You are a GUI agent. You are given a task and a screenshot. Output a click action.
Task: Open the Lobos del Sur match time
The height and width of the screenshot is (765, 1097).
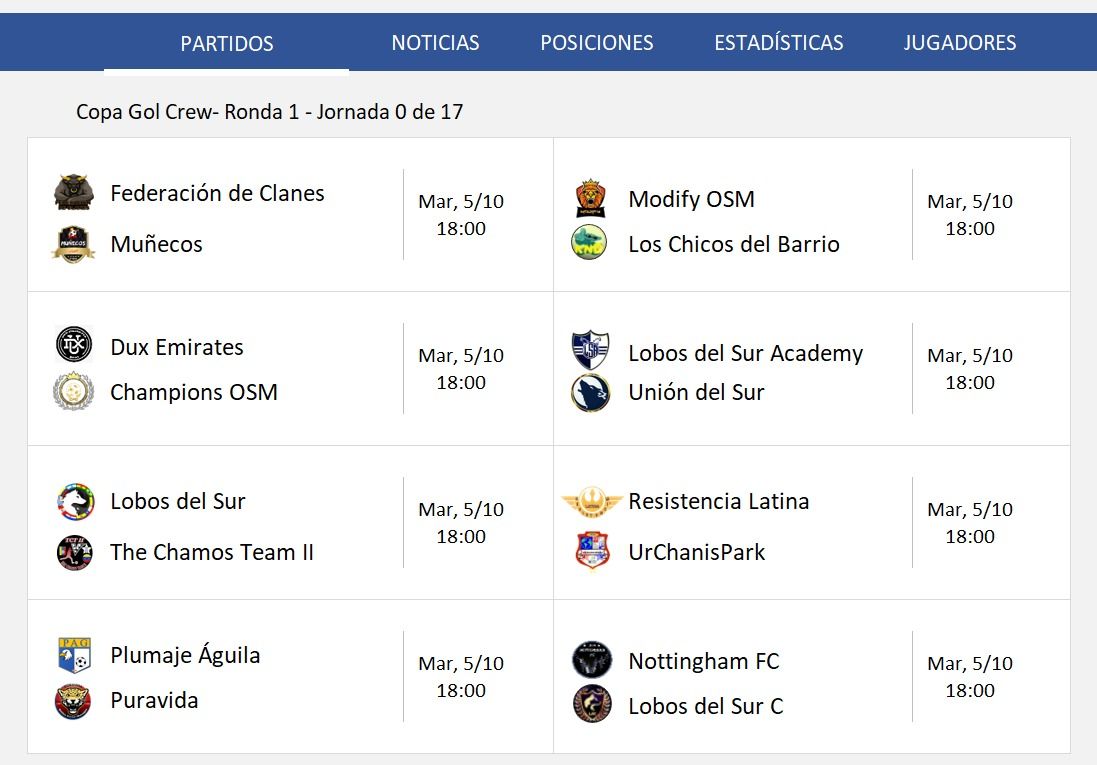461,523
